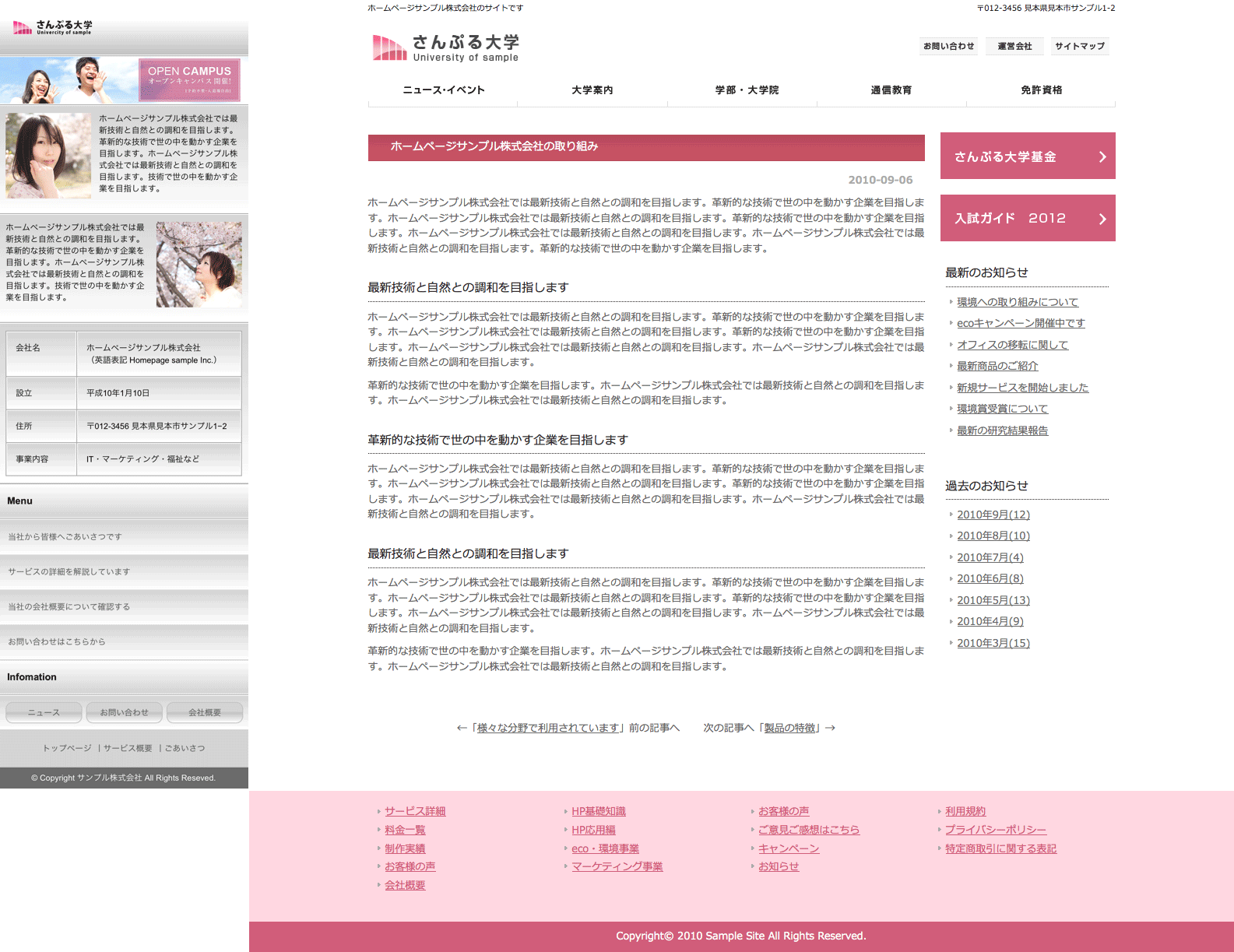Viewport: 1234px width, 952px height.
Task: Click the お問い合わせ header button
Action: pyautogui.click(x=948, y=47)
